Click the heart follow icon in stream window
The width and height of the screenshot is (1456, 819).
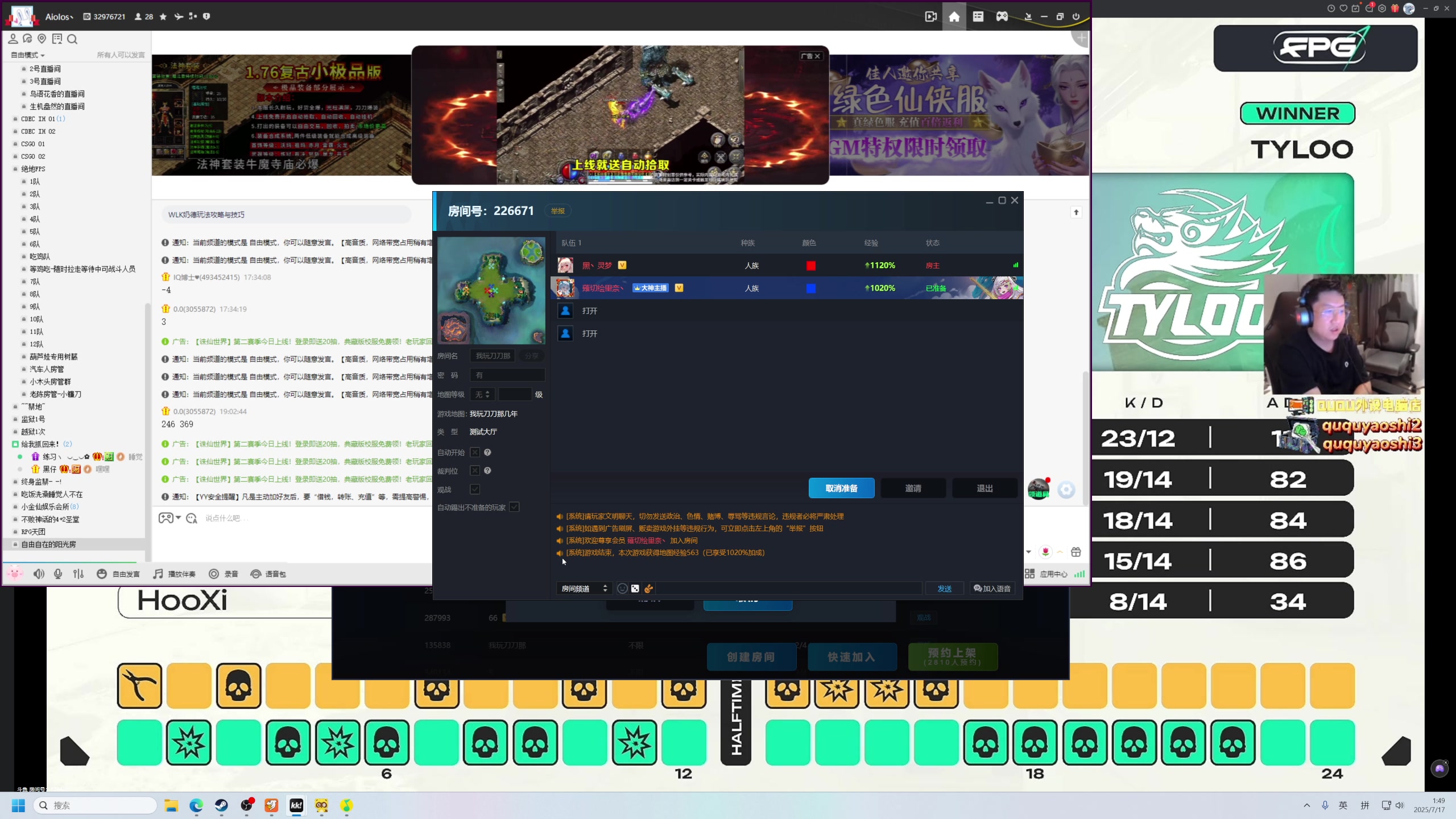pos(1343,8)
